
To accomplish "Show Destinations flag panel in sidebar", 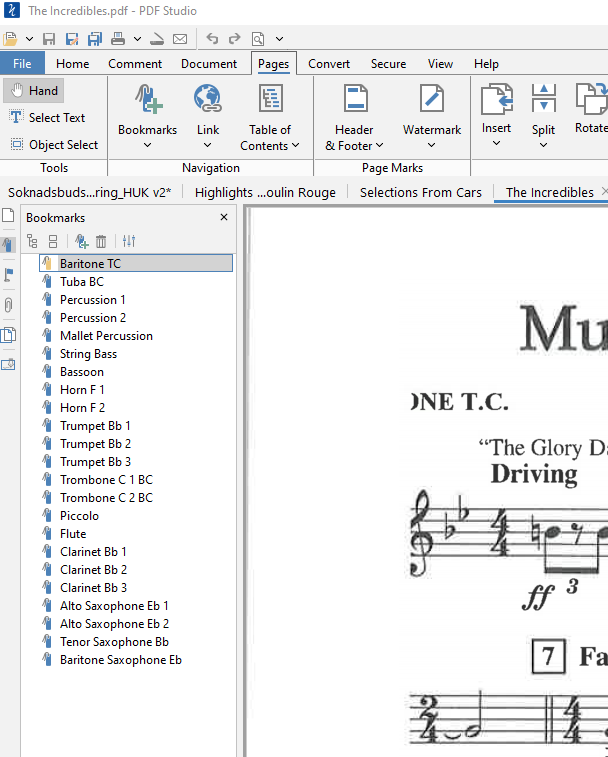I will pyautogui.click(x=8, y=275).
